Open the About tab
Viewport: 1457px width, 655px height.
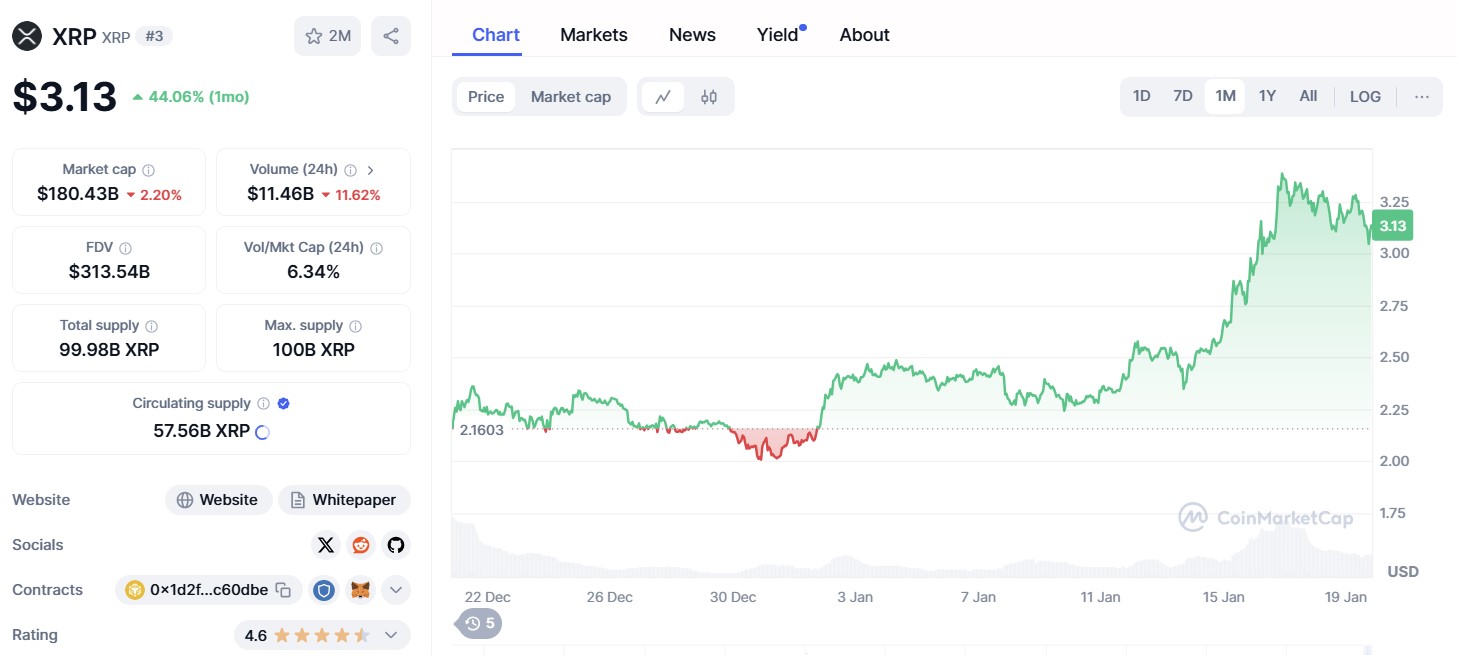pyautogui.click(x=865, y=35)
